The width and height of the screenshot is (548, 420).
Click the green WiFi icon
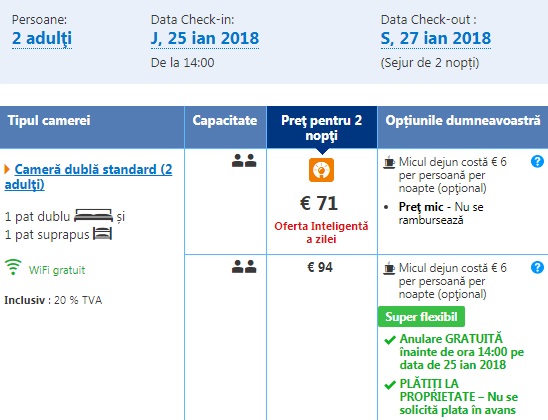[13, 267]
